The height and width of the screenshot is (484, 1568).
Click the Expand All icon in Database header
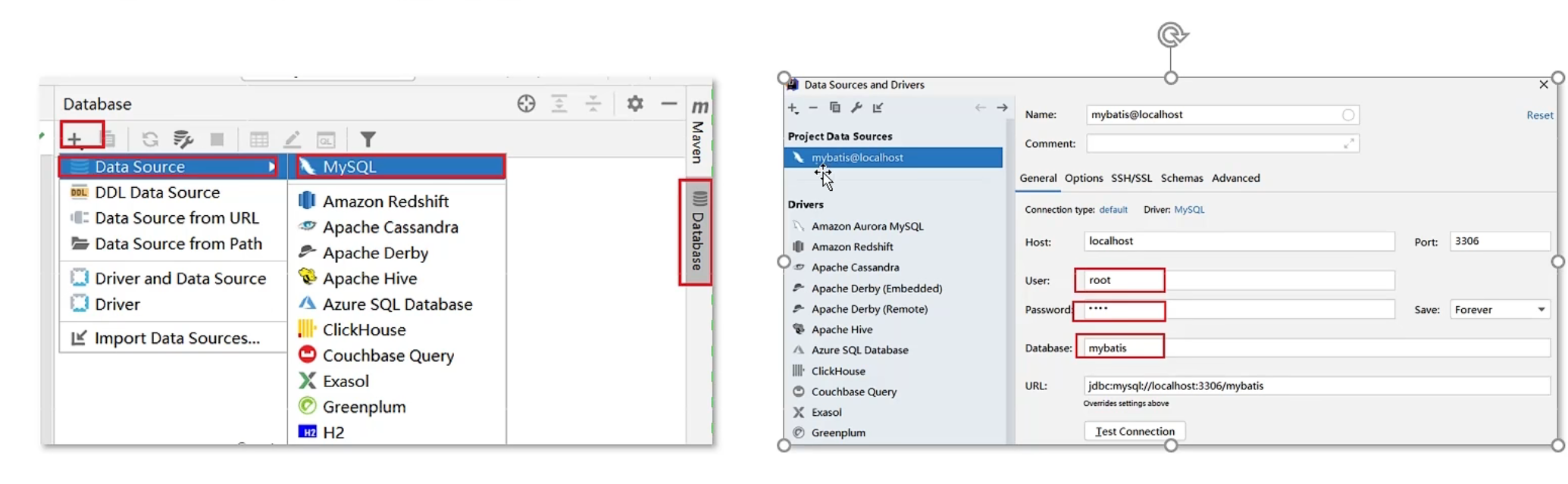point(559,104)
